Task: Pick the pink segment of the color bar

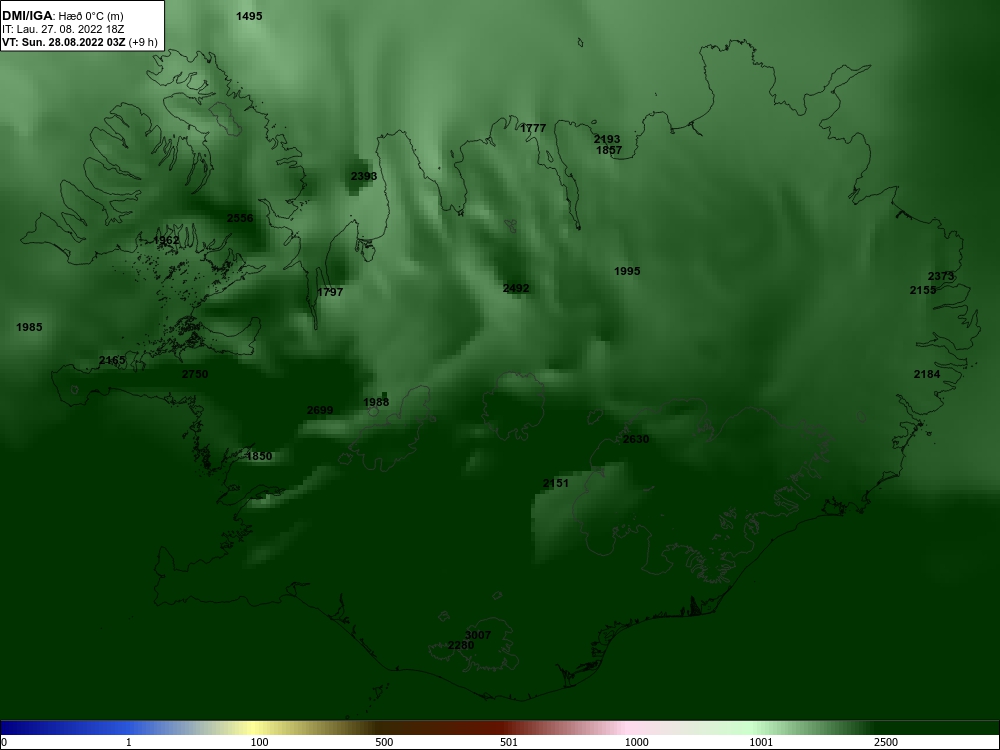Action: 628,728
